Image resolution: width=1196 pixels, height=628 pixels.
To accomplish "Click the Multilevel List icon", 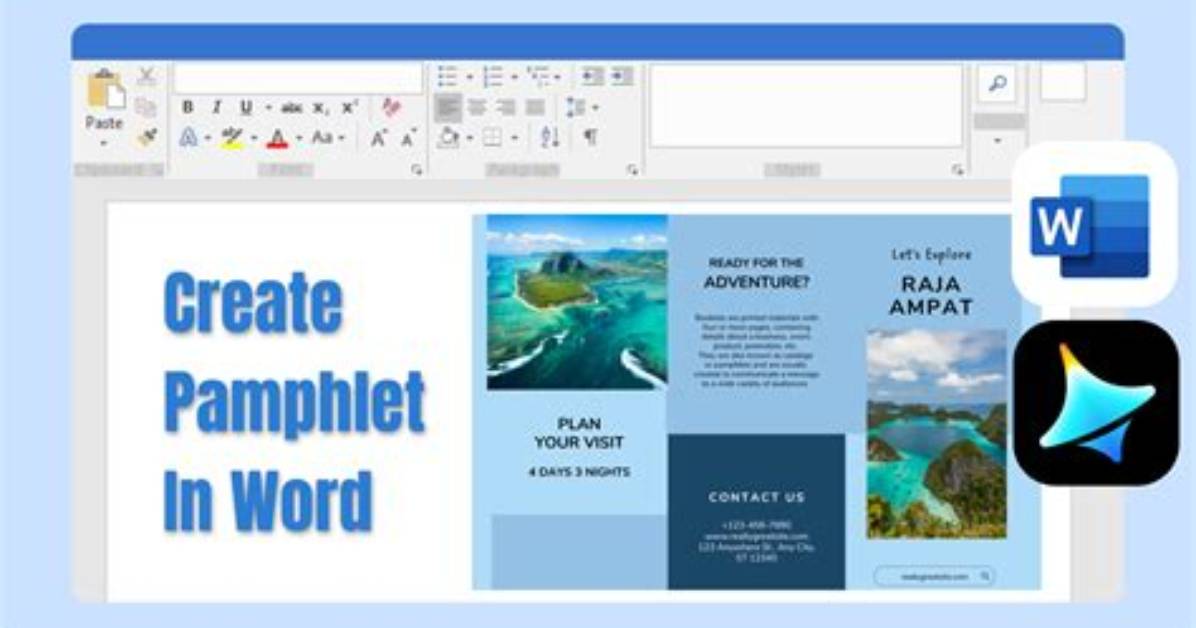I will click(x=538, y=76).
